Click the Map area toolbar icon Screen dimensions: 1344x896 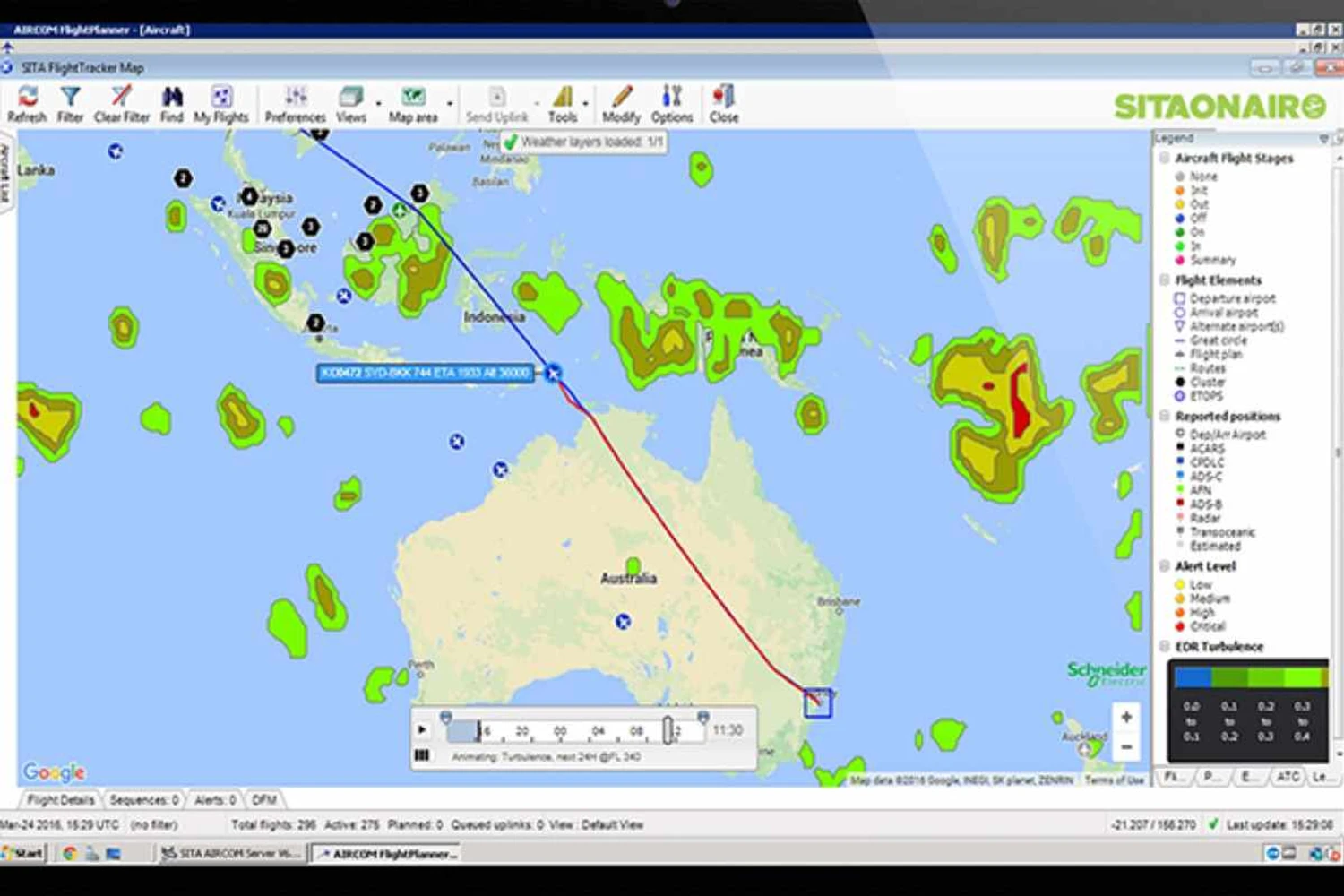[x=413, y=104]
